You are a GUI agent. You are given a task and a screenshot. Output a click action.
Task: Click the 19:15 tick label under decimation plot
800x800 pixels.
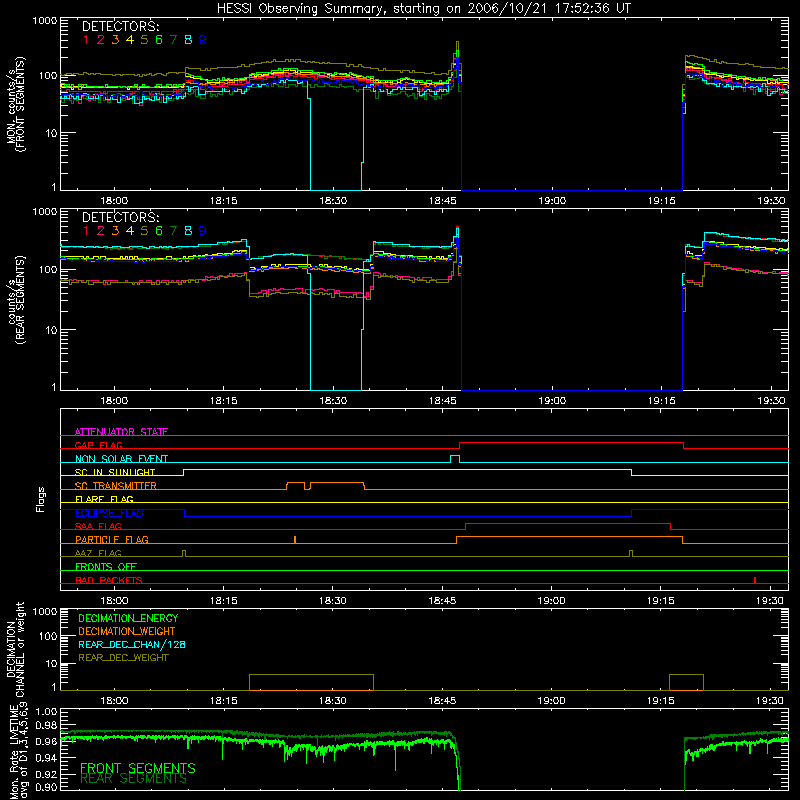point(661,701)
